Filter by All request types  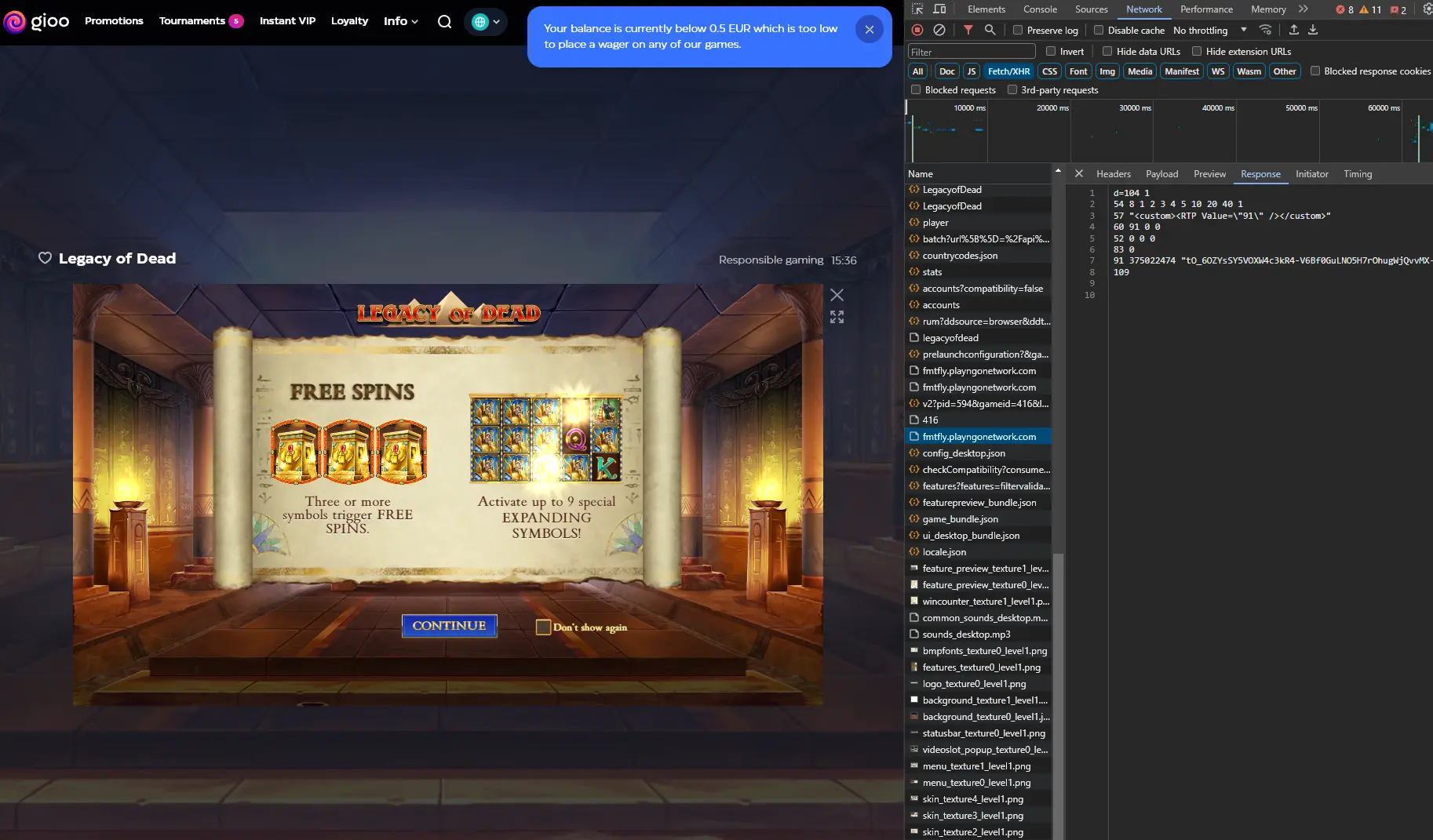[x=917, y=71]
